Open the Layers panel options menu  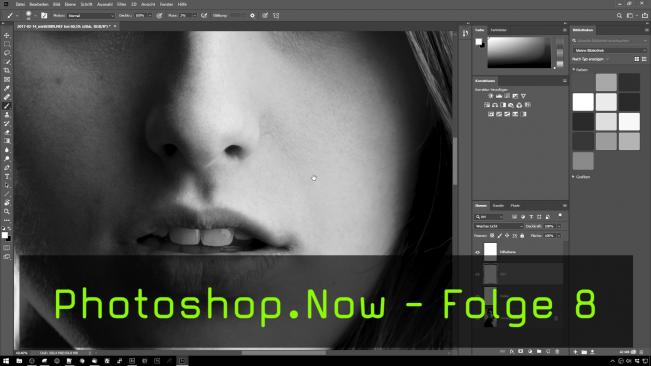coord(564,206)
